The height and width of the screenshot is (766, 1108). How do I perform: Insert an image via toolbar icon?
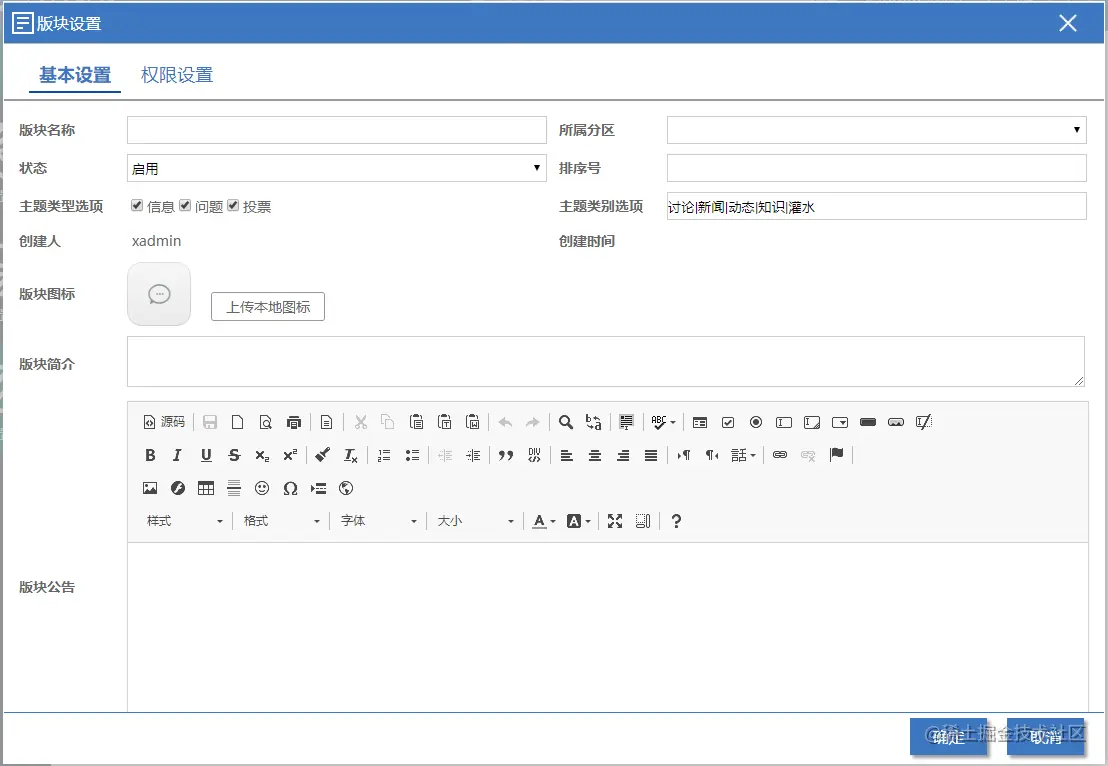[150, 488]
